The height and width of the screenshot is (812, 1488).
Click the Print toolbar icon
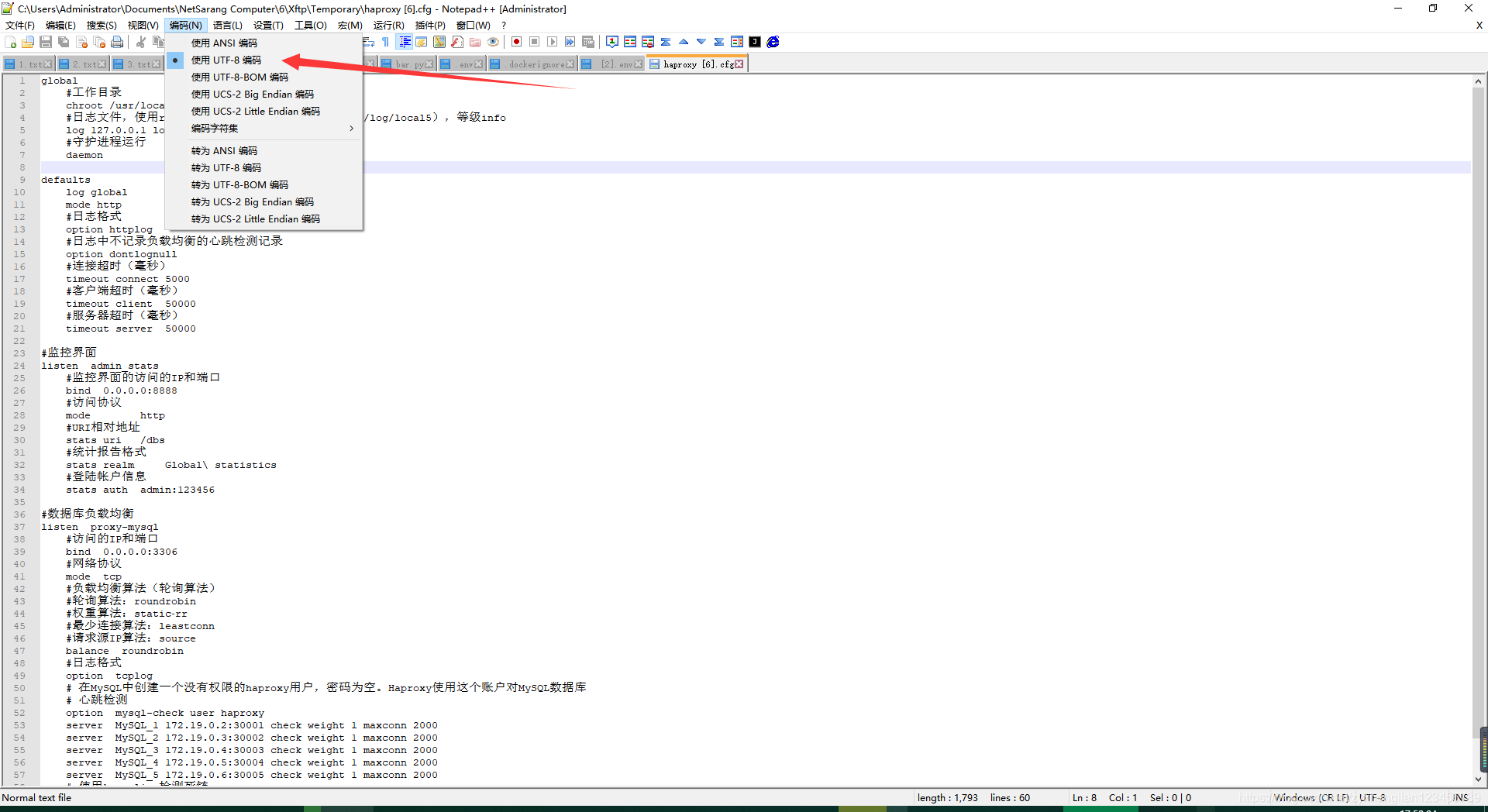tap(117, 42)
